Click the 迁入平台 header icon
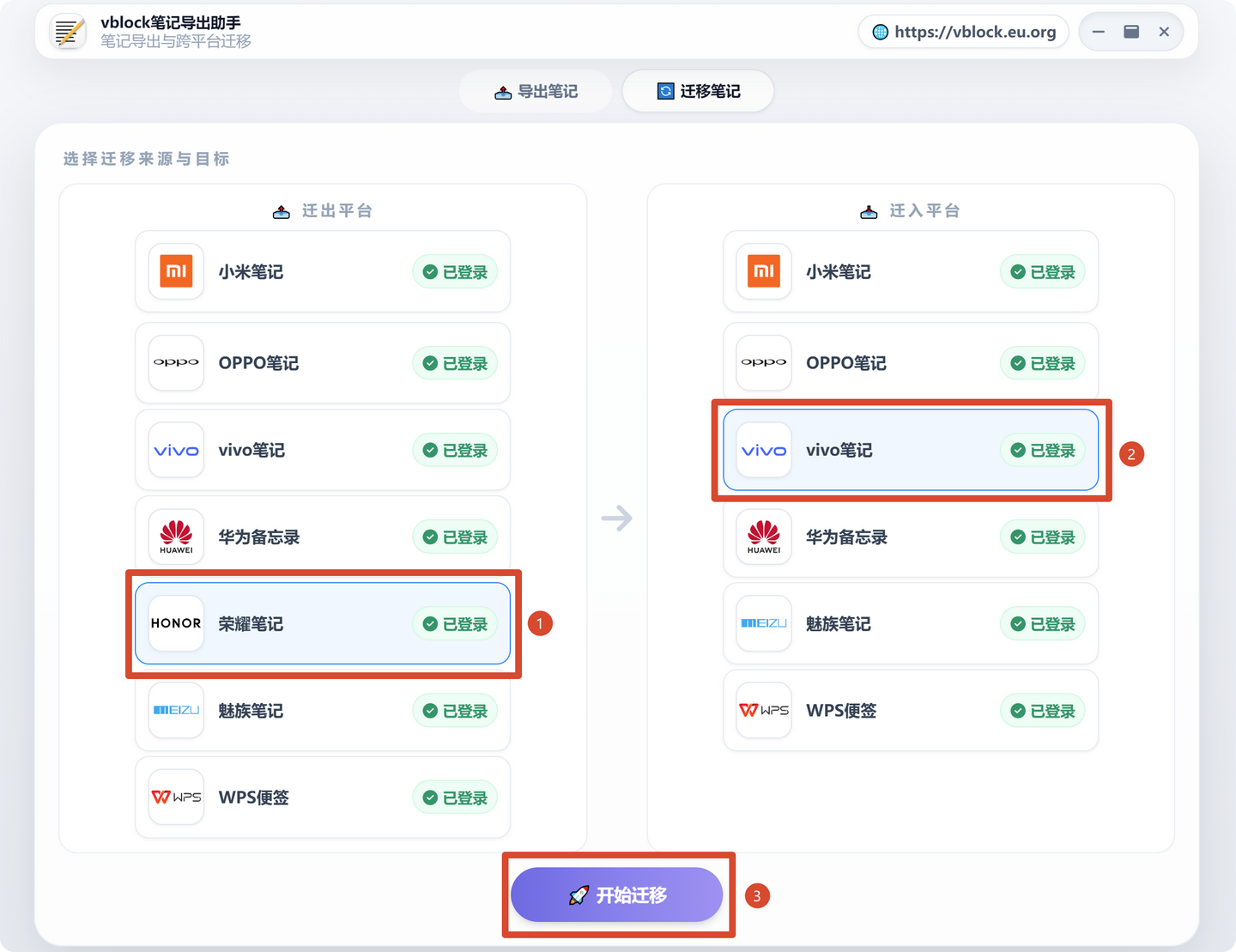Image resolution: width=1236 pixels, height=952 pixels. coord(869,211)
